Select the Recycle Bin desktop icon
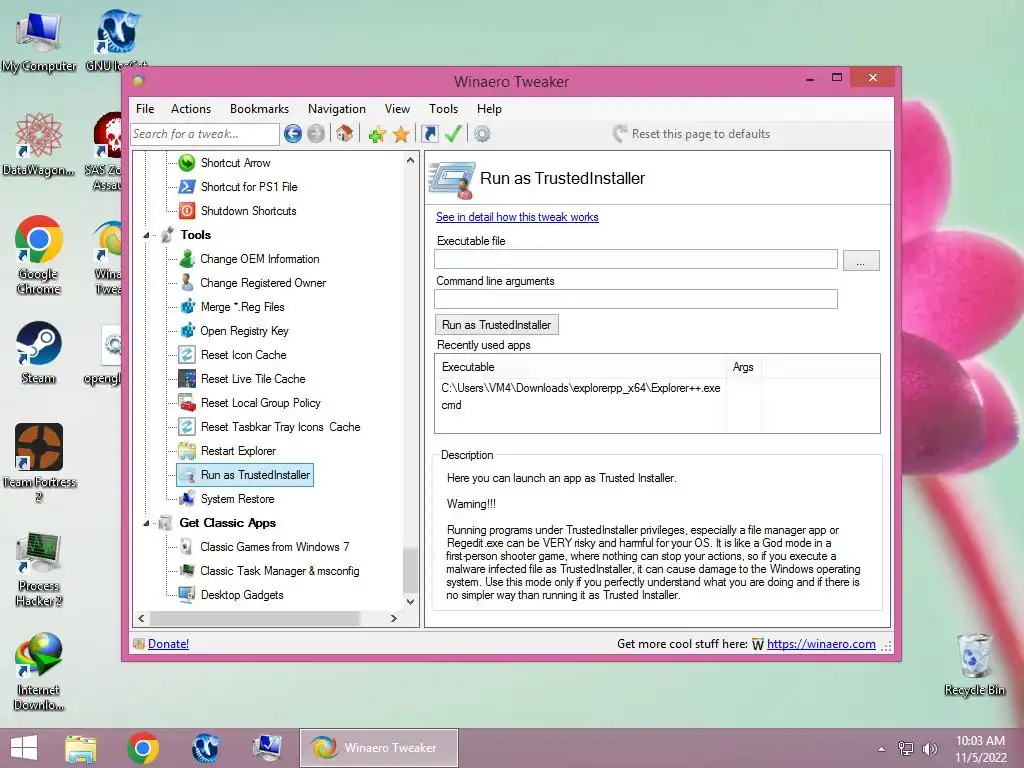The height and width of the screenshot is (768, 1024). click(x=974, y=664)
